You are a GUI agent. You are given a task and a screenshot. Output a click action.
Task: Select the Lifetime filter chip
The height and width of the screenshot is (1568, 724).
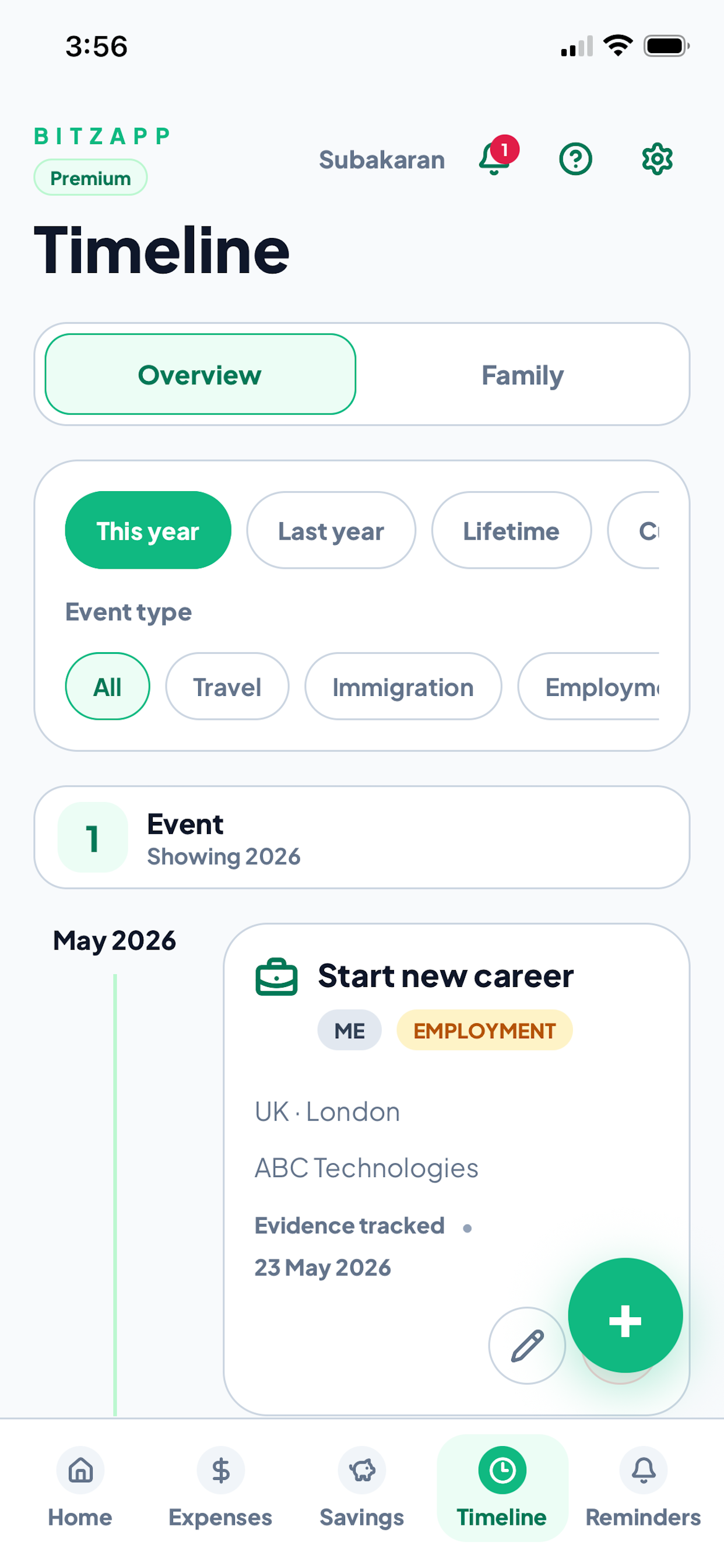click(511, 530)
